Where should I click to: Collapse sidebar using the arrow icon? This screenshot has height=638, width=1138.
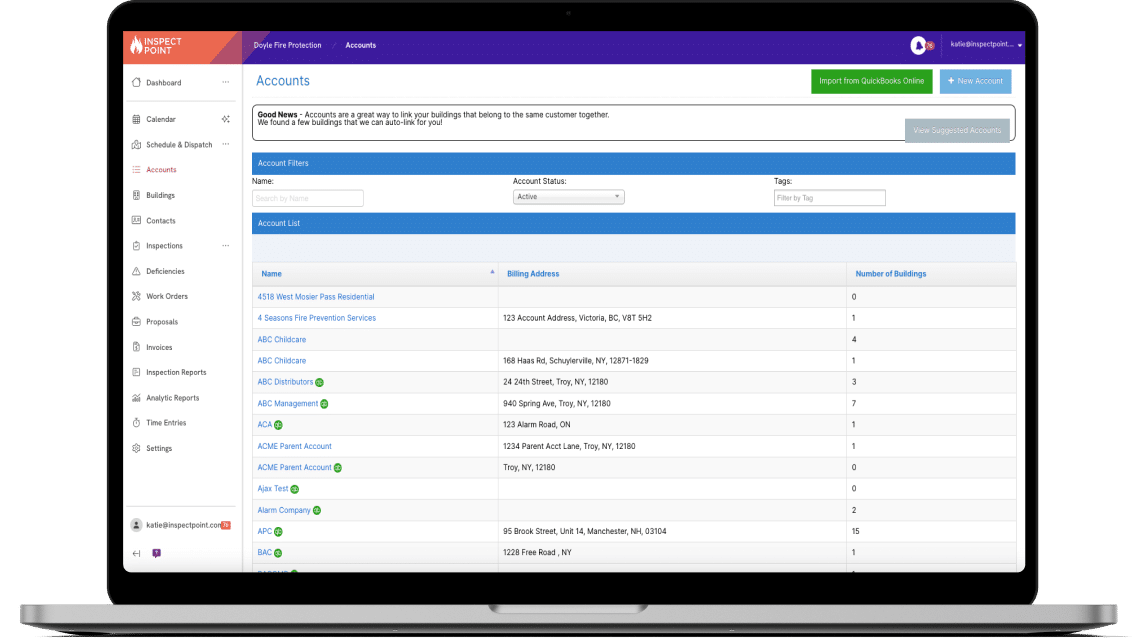(x=136, y=553)
